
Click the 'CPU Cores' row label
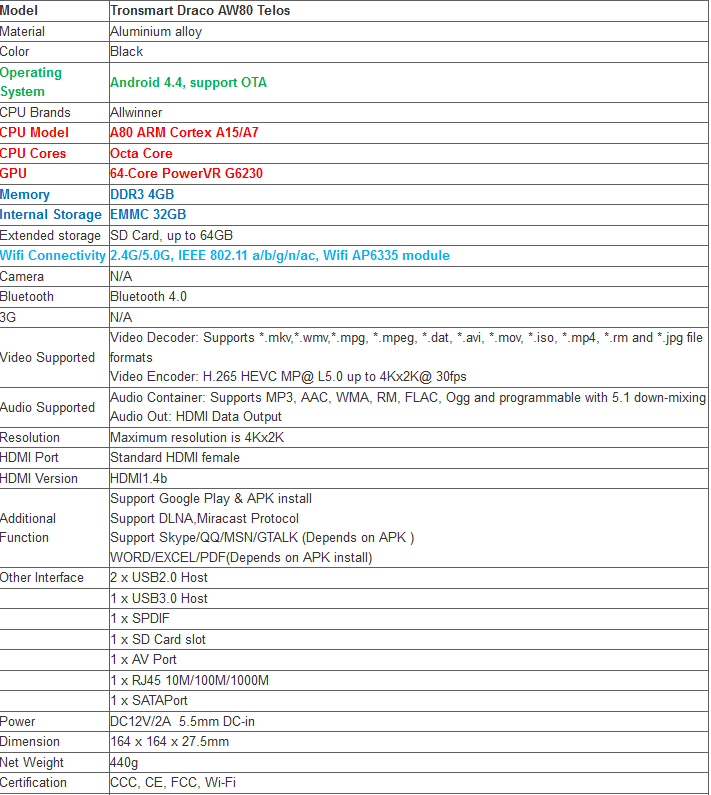pyautogui.click(x=33, y=154)
